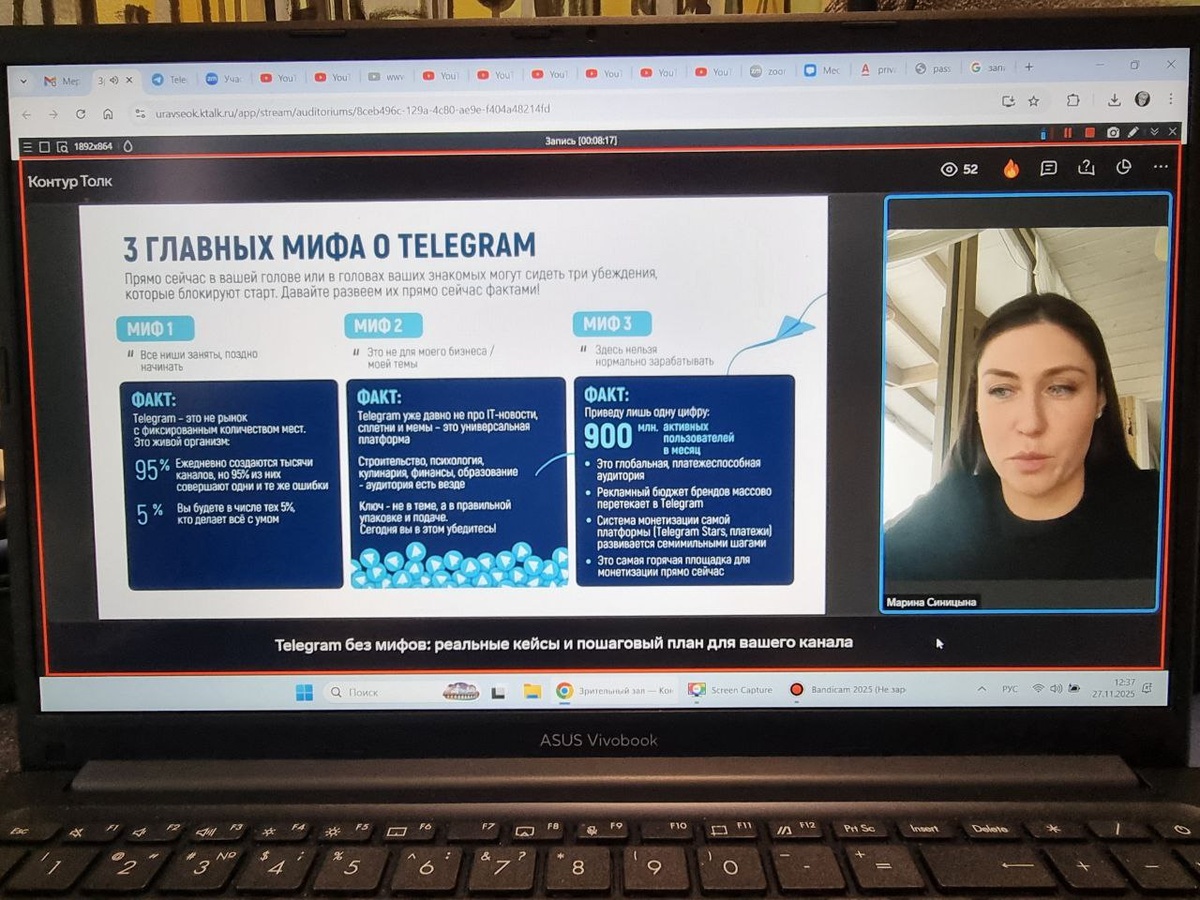Open the notifications bell in tray
Viewport: 1200px width, 900px height.
[1148, 687]
